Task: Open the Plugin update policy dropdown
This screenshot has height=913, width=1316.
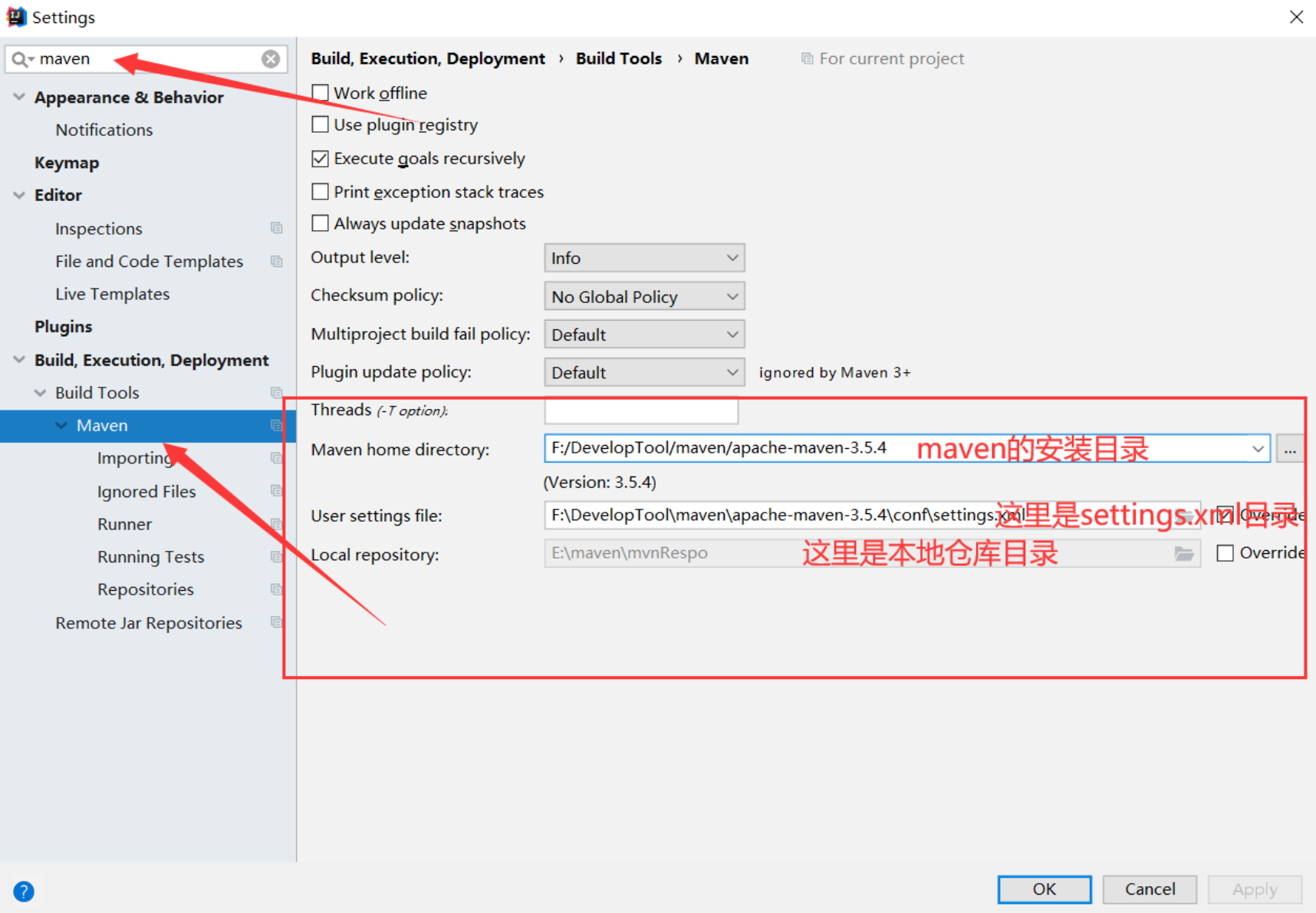Action: [x=644, y=372]
